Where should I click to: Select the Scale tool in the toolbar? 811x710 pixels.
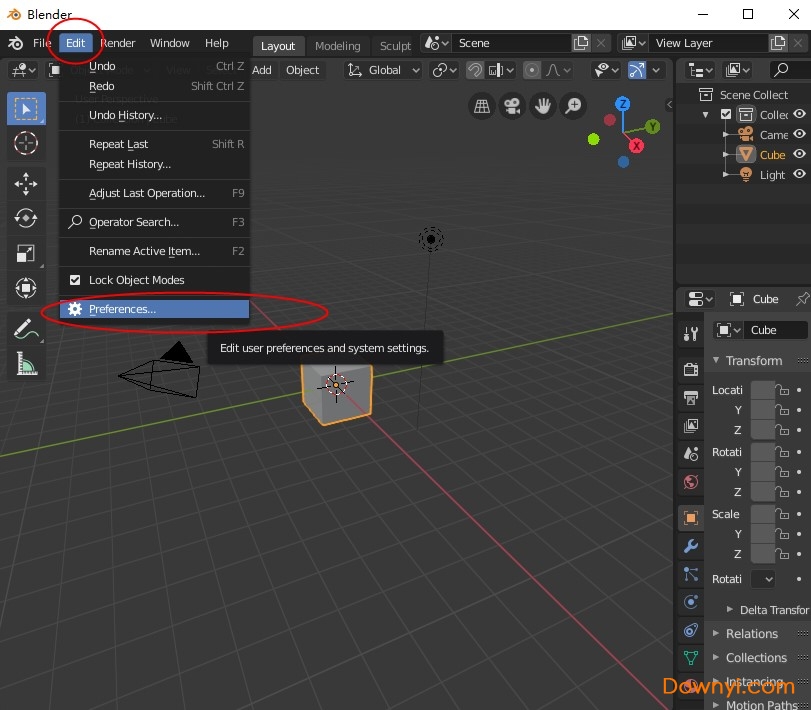[26, 253]
